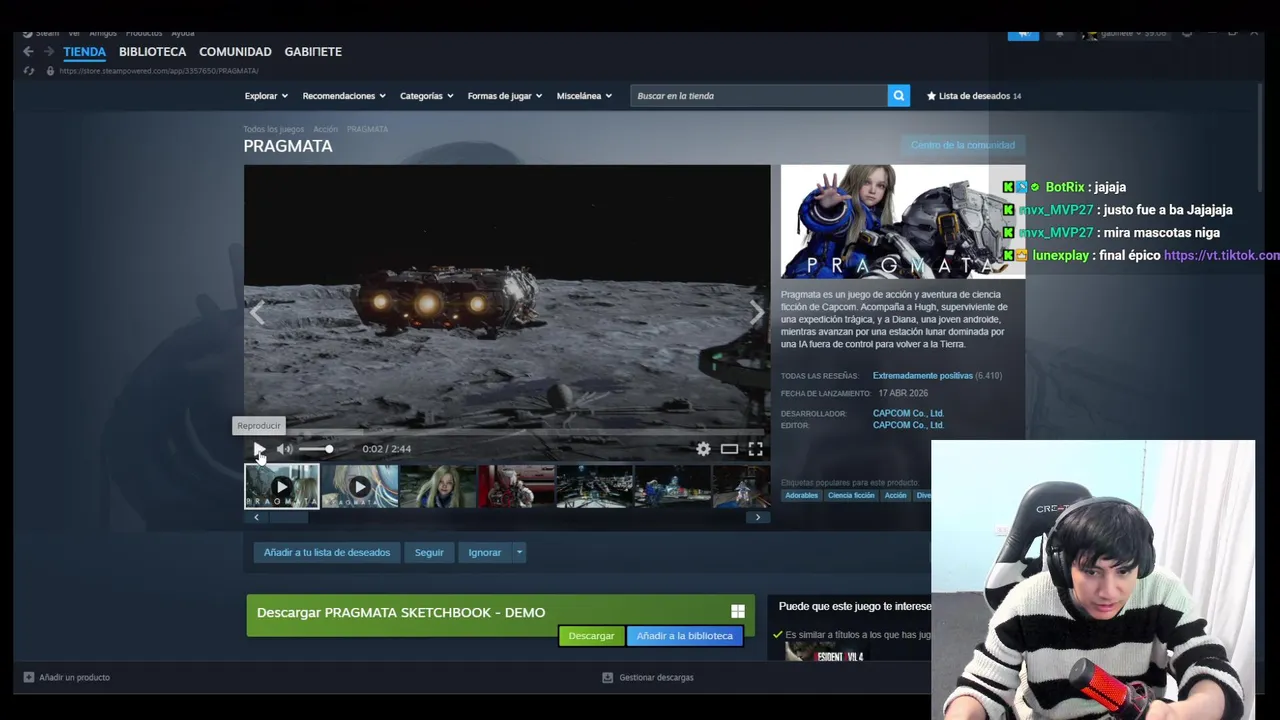Click the green Descargar demo button
Viewport: 1280px width, 720px height.
tap(591, 636)
